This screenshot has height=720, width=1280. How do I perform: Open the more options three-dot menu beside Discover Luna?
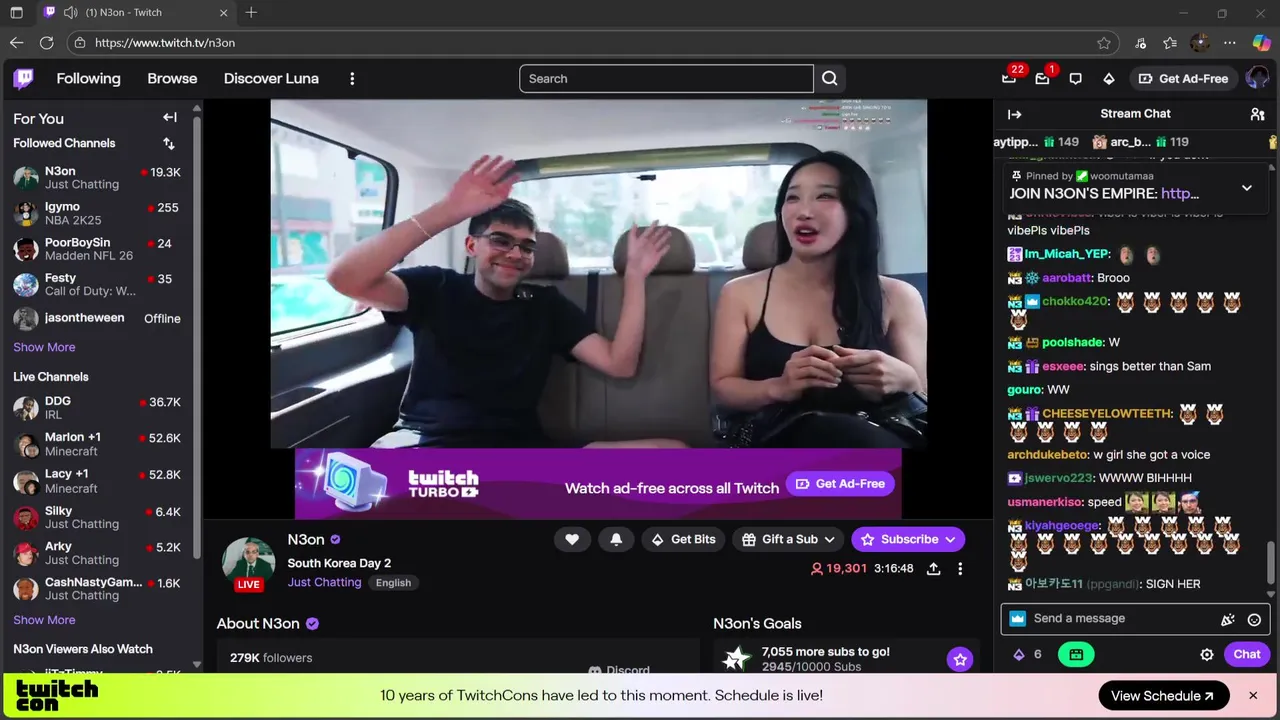[x=352, y=78]
